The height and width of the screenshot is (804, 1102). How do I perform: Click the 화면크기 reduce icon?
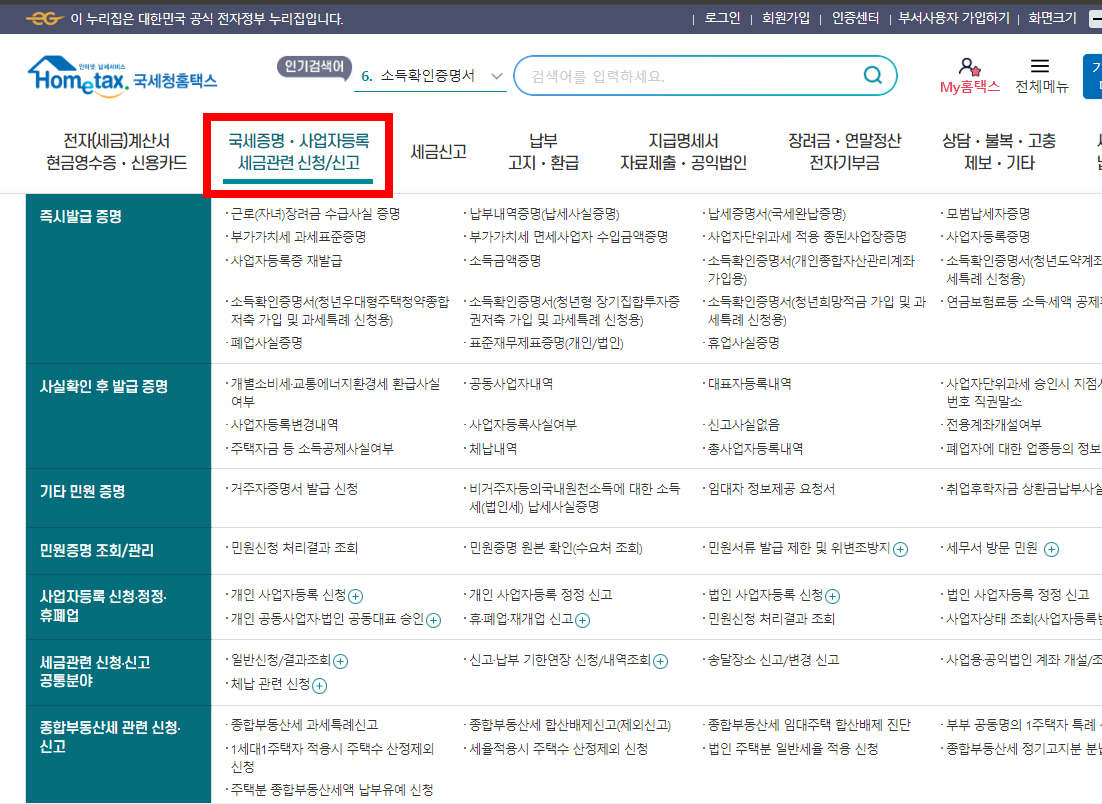click(x=1095, y=17)
